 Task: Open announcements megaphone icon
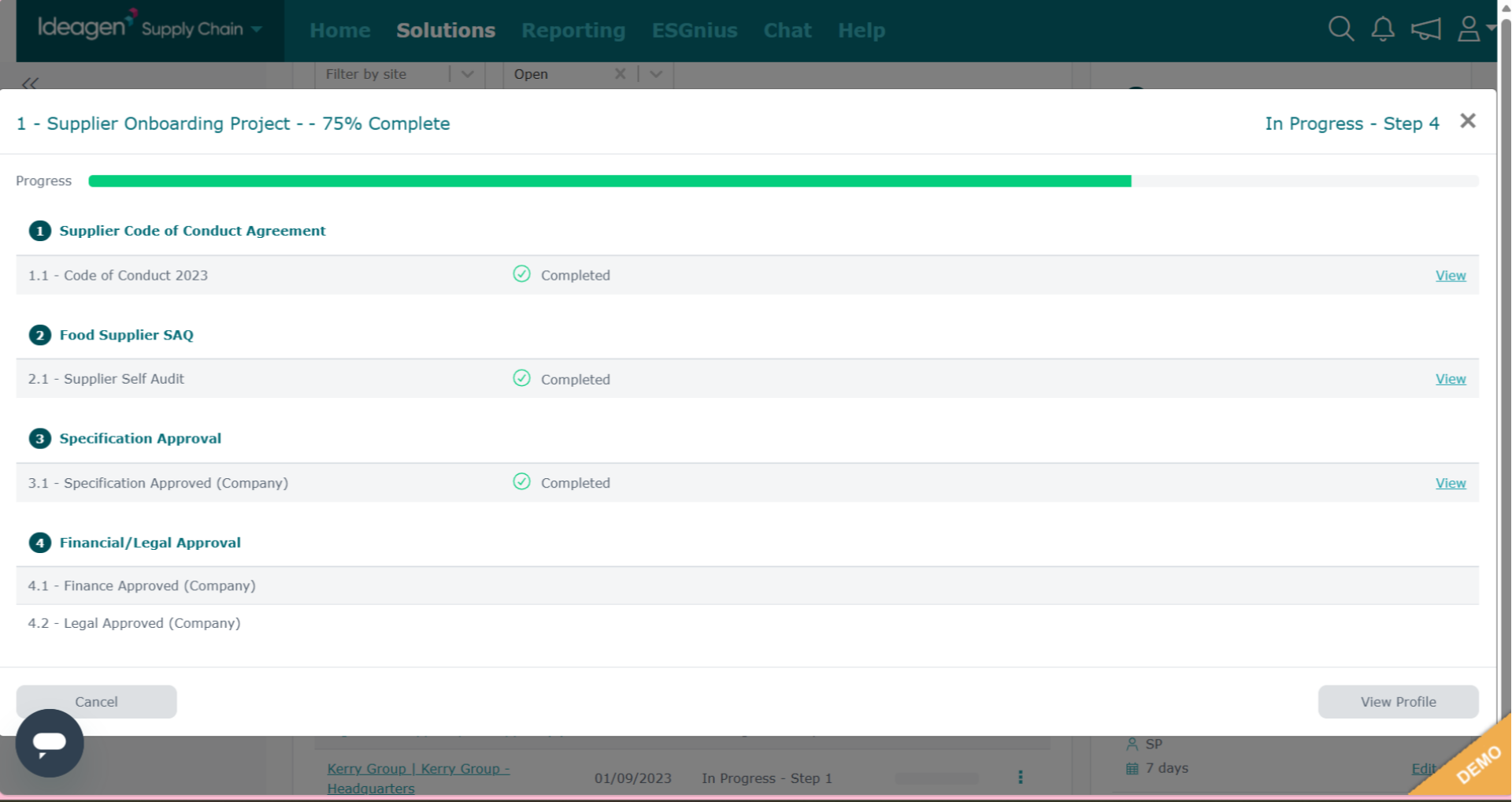click(1426, 29)
